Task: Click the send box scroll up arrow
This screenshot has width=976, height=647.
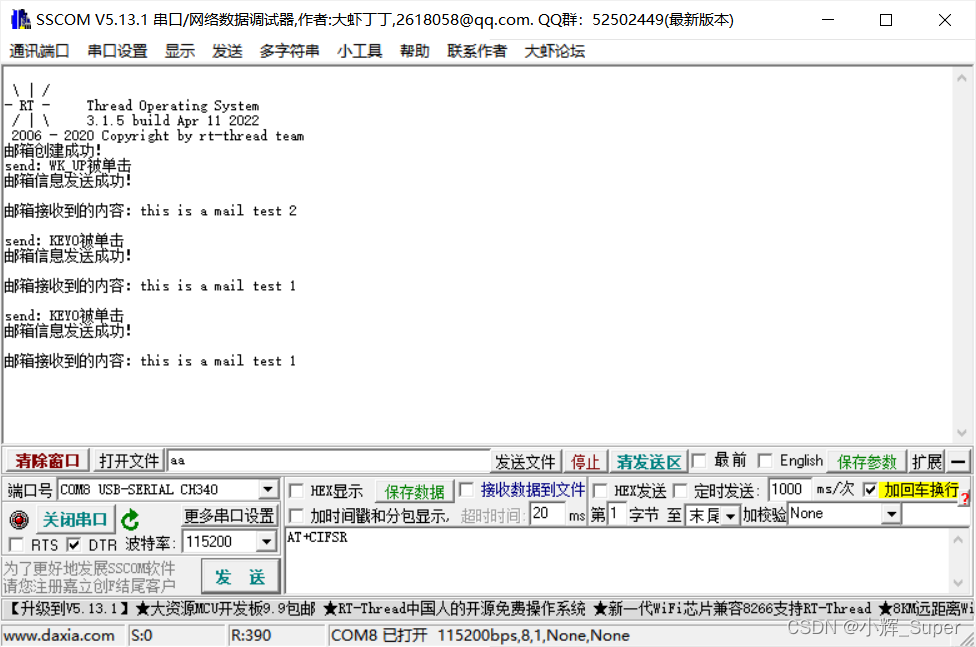Action: click(959, 540)
